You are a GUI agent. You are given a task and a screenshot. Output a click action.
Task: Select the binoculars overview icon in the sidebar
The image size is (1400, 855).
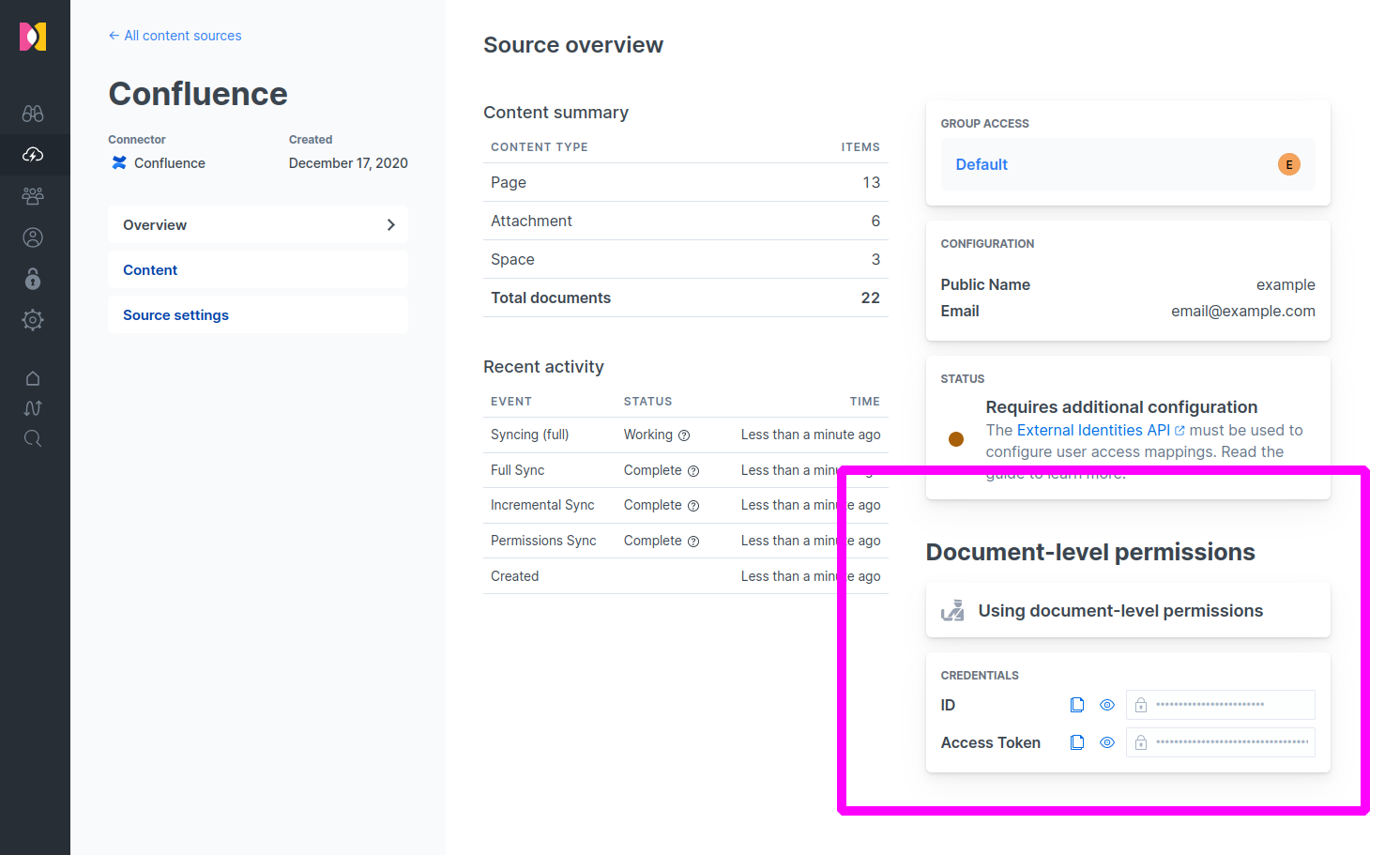pyautogui.click(x=34, y=113)
